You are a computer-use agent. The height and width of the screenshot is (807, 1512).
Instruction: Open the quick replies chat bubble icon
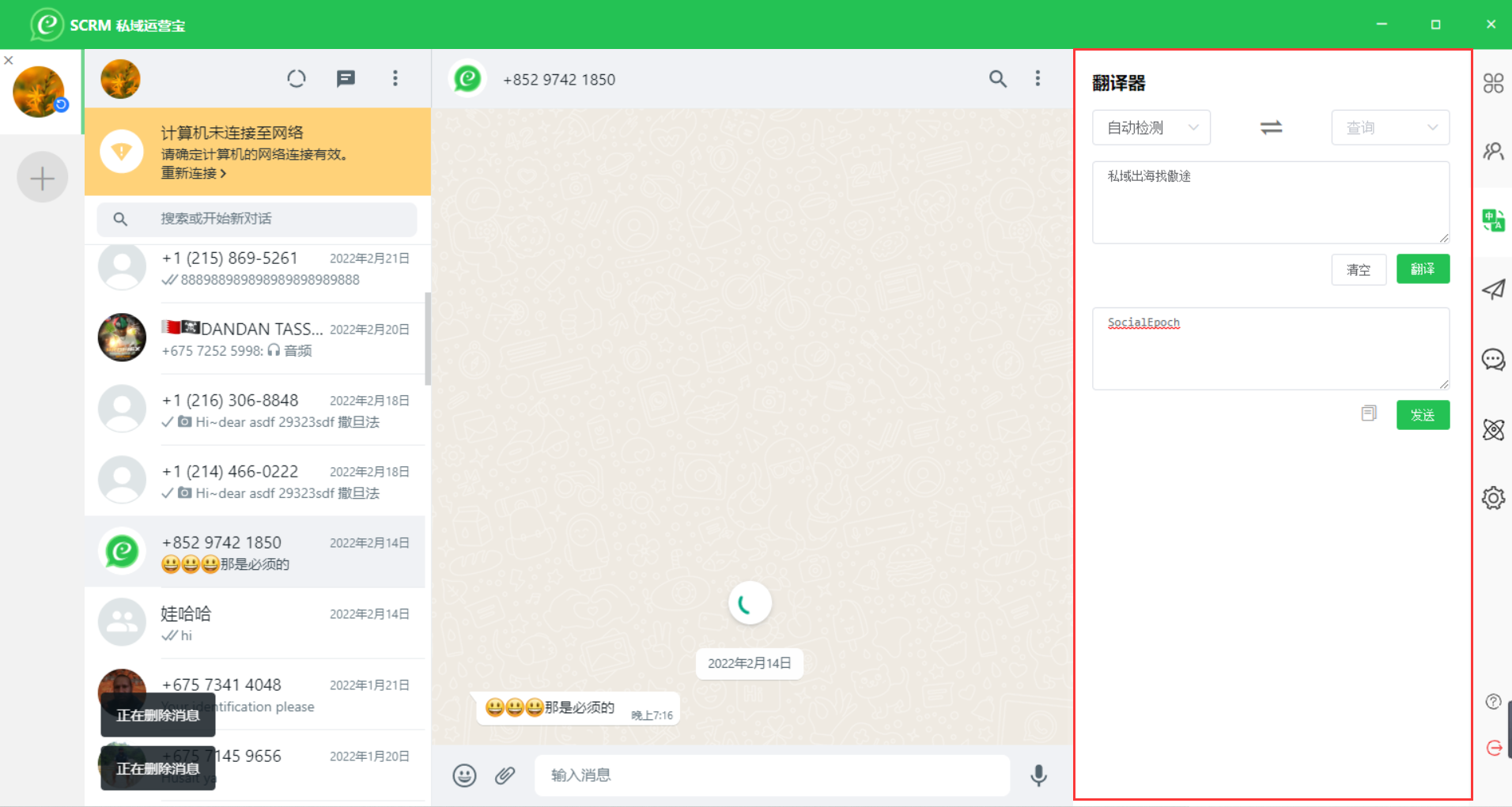pyautogui.click(x=1493, y=360)
